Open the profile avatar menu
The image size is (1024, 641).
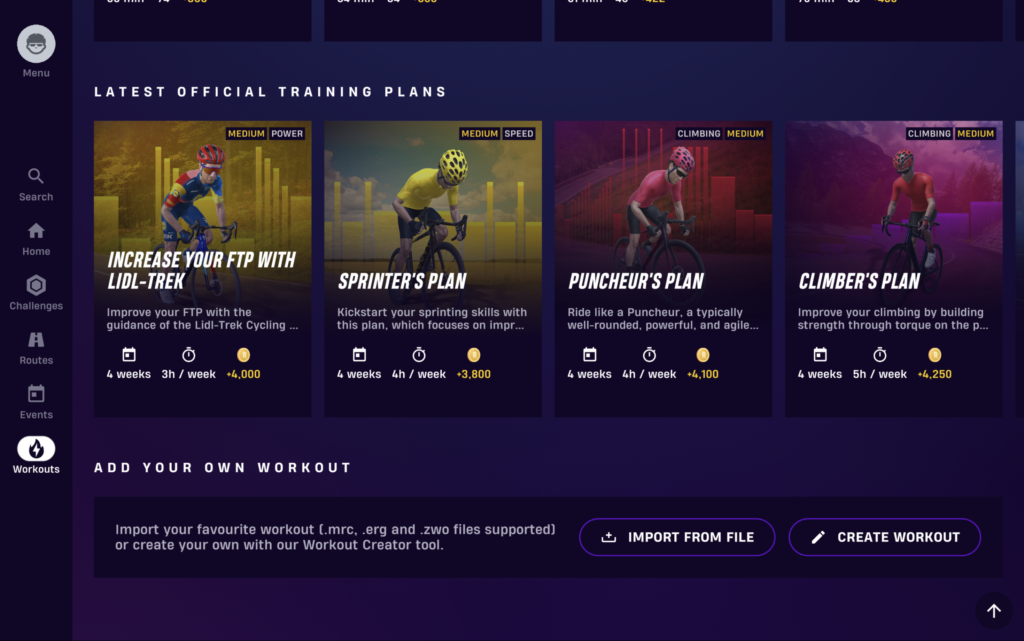(36, 44)
